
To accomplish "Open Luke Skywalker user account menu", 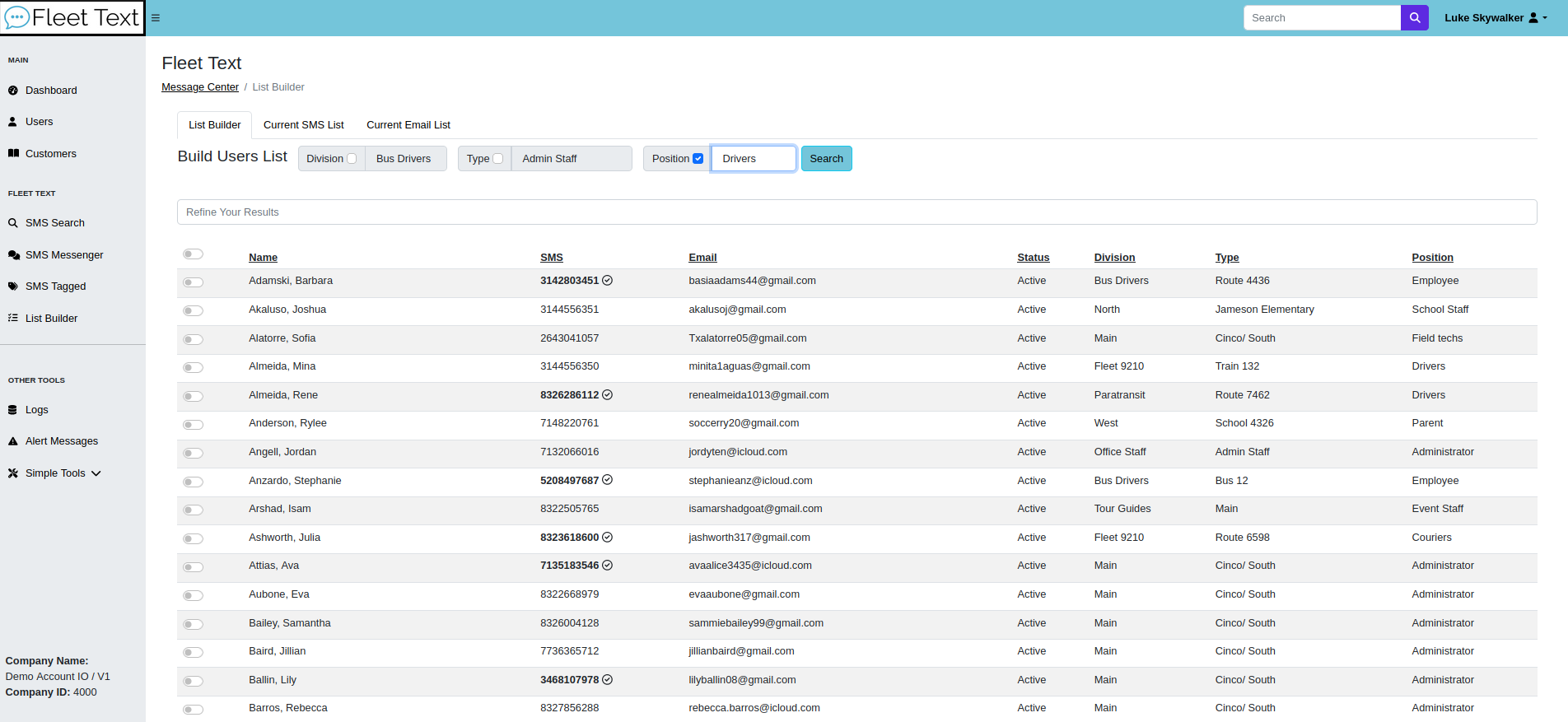I will (x=1496, y=17).
